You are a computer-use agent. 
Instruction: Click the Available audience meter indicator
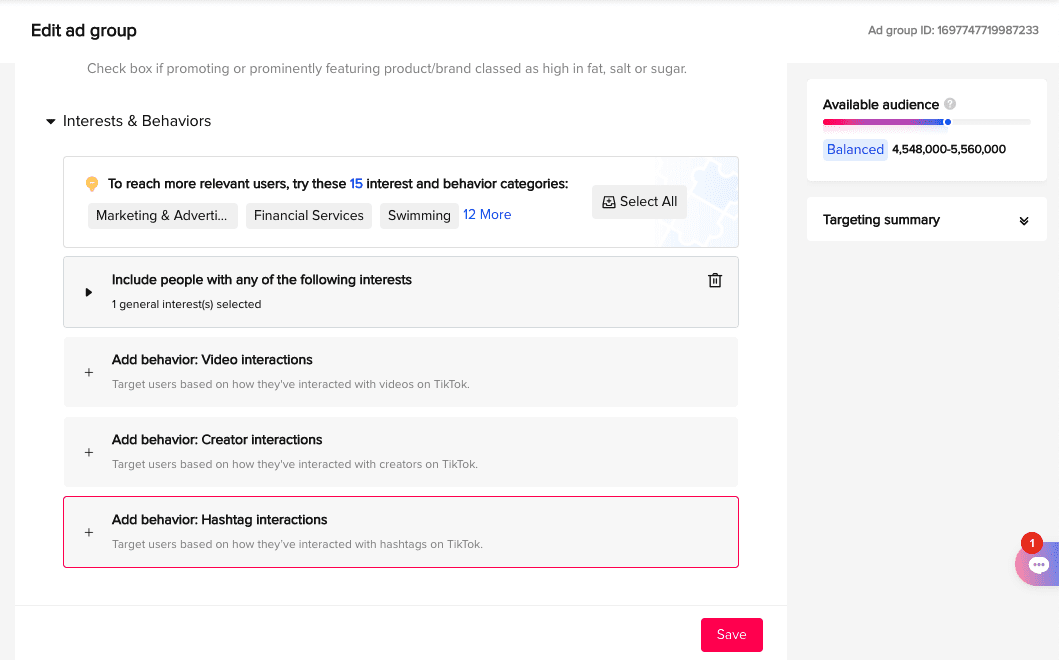coord(948,122)
